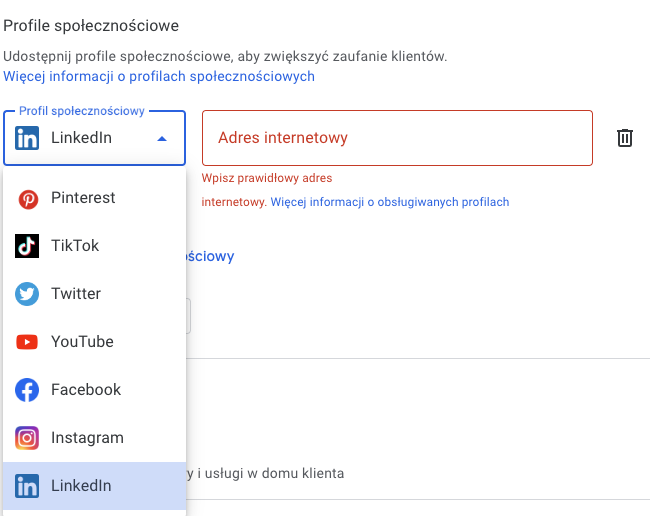The image size is (650, 516).
Task: Select the TikTok label in the list
Action: click(75, 246)
